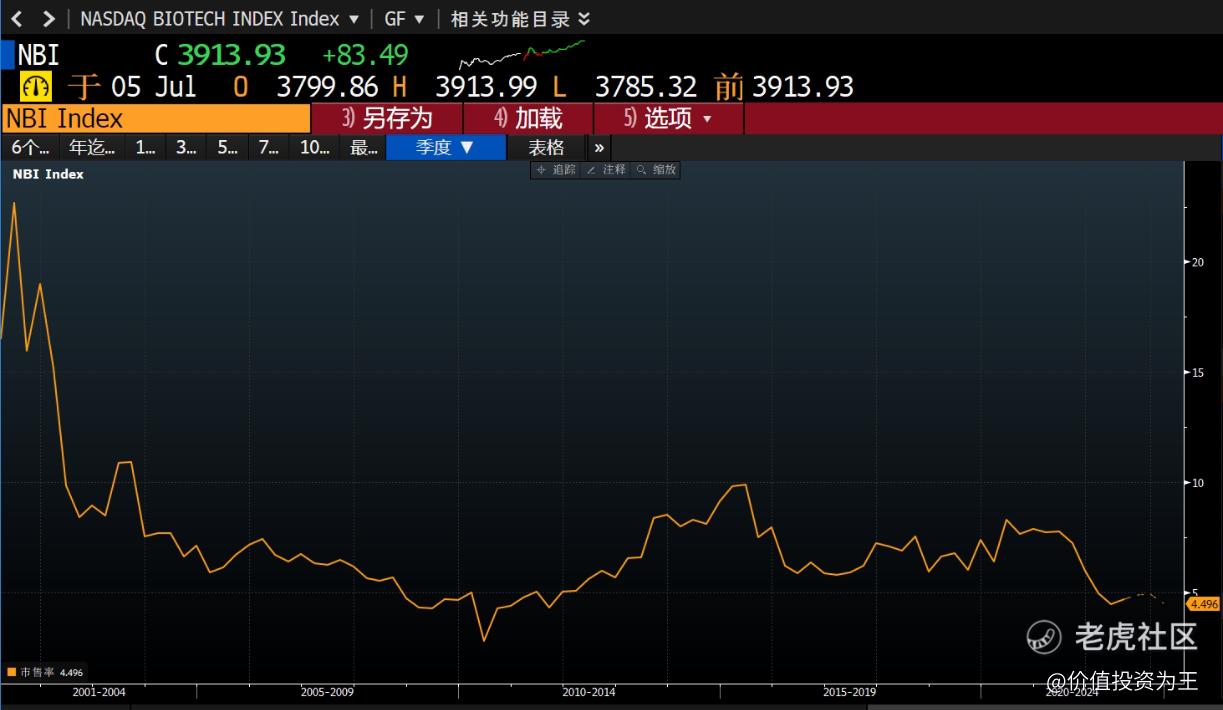Enable 追踪 tracking crosshair tool
1223x710 pixels.
tap(556, 170)
